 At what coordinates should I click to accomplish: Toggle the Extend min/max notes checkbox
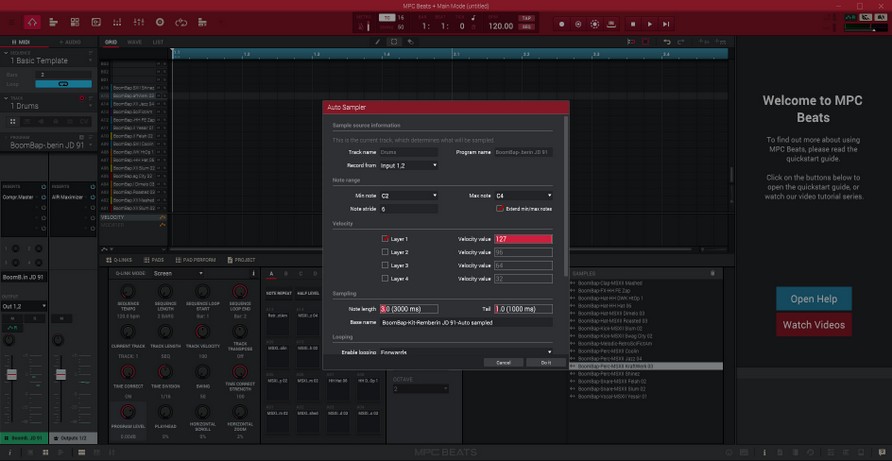[500, 209]
